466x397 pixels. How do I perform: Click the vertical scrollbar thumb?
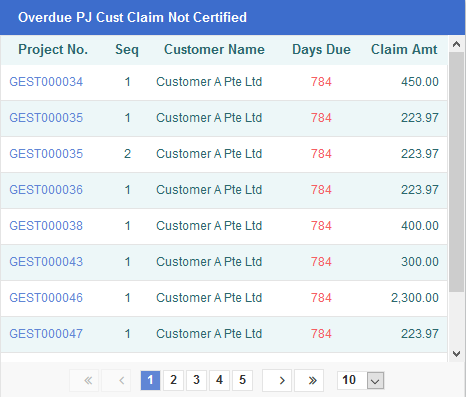[456, 172]
